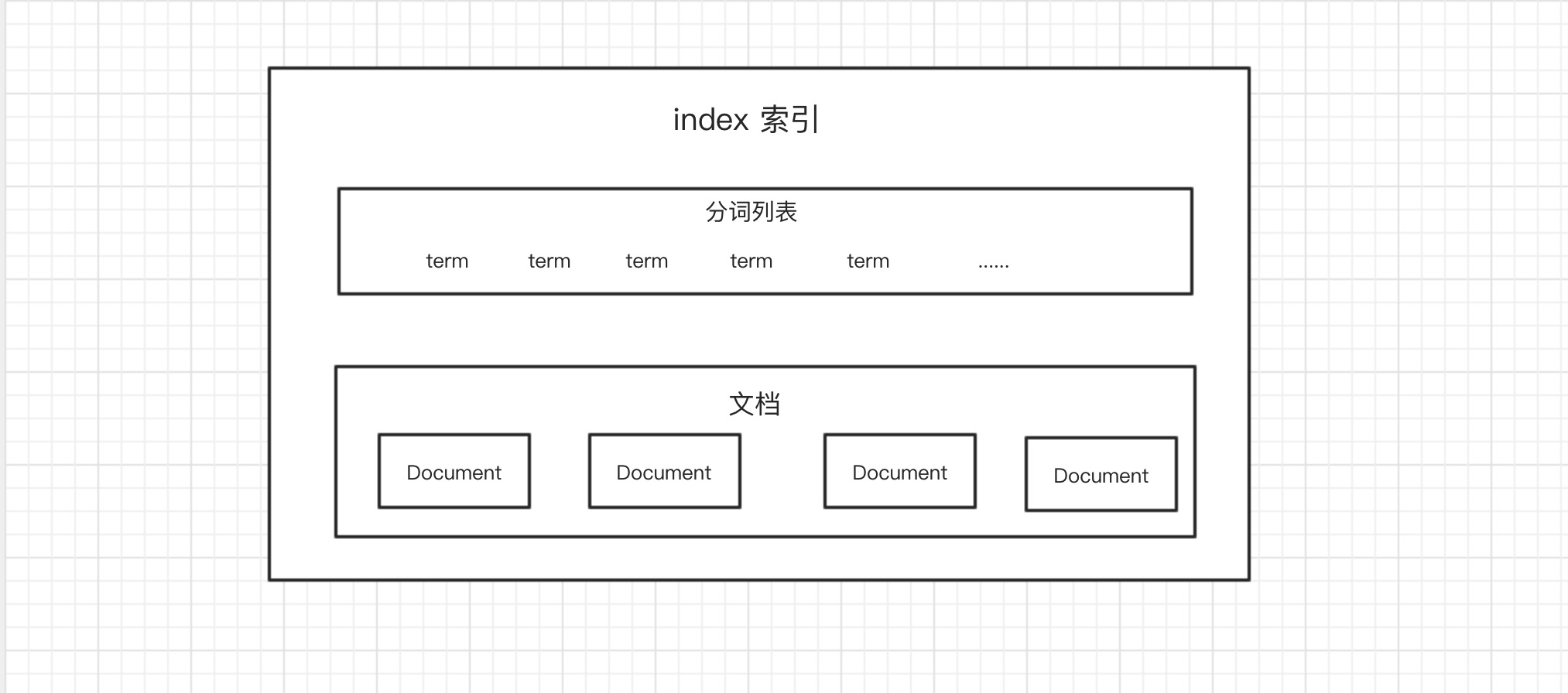The height and width of the screenshot is (693, 1568).
Task: Select the rightmost Document box
Action: coord(1101,475)
